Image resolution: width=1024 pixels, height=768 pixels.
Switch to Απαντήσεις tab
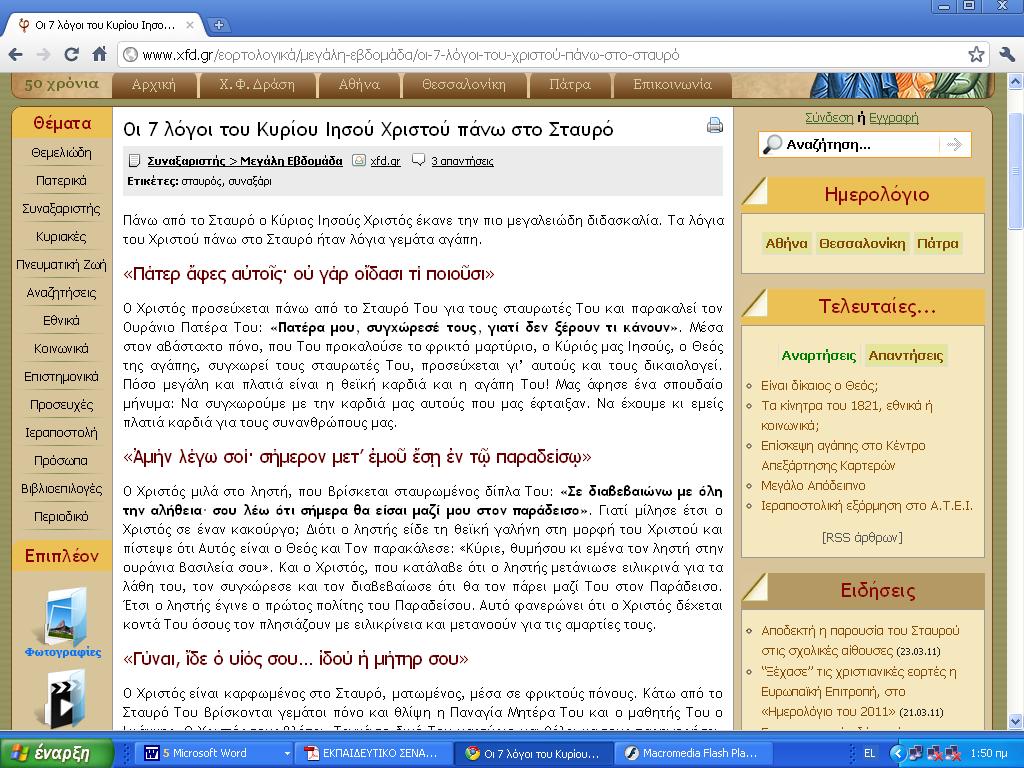(x=905, y=355)
